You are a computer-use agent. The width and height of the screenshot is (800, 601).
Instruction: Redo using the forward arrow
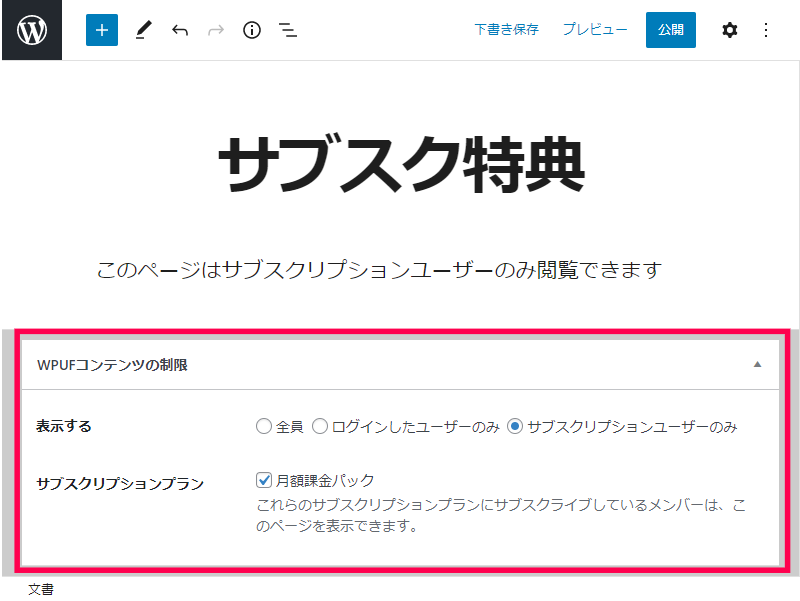(216, 30)
